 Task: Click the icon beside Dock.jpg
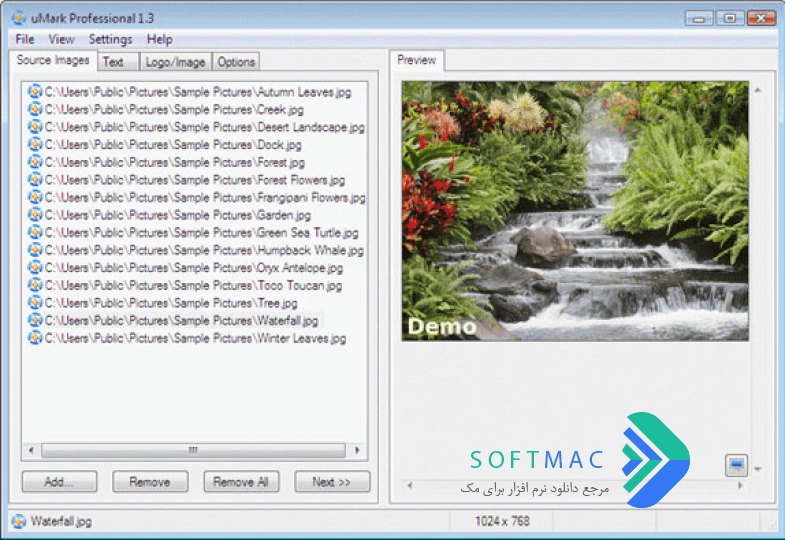[x=35, y=144]
